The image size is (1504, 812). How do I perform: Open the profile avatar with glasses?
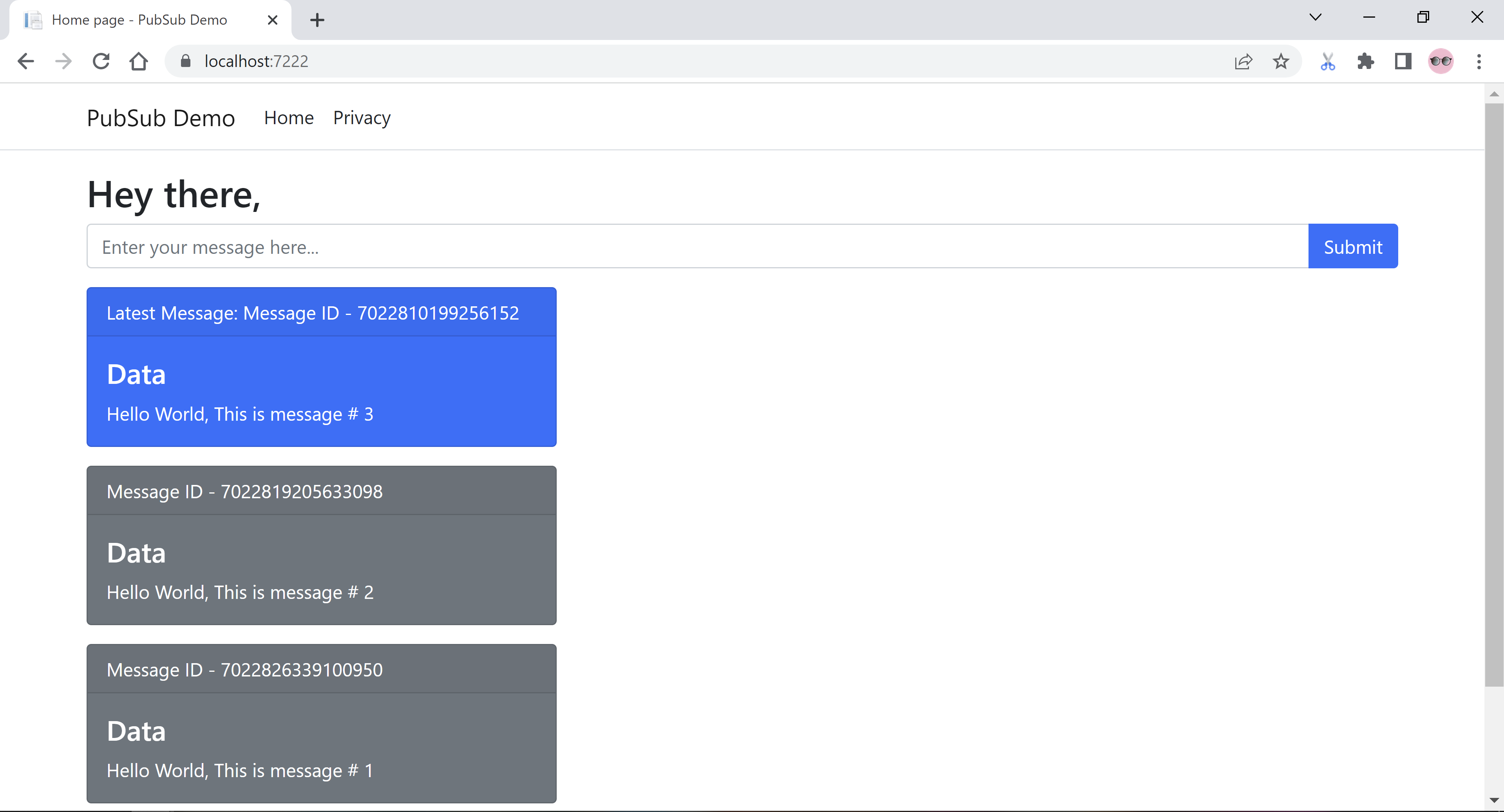[1441, 61]
